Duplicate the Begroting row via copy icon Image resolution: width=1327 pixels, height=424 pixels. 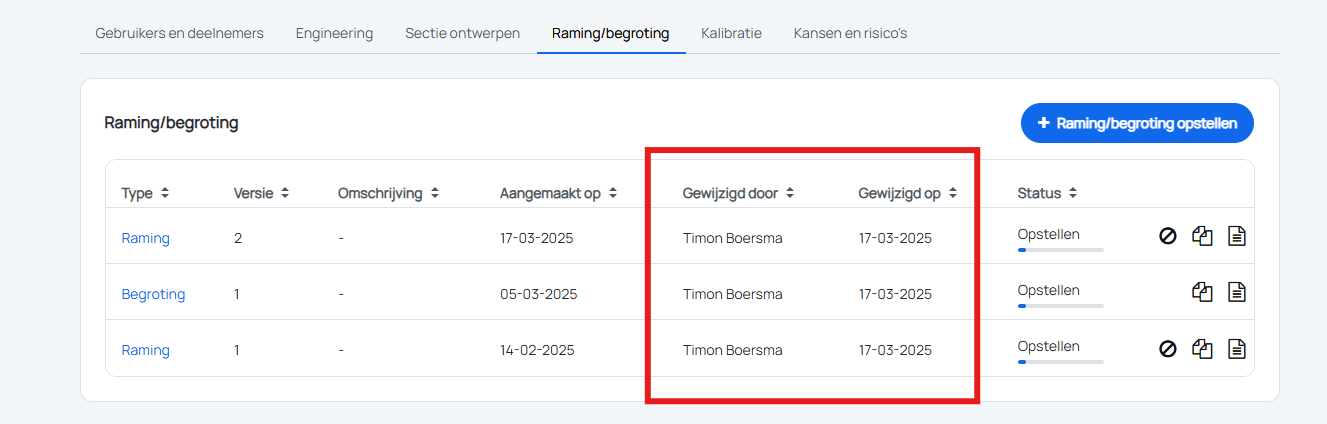tap(1202, 292)
